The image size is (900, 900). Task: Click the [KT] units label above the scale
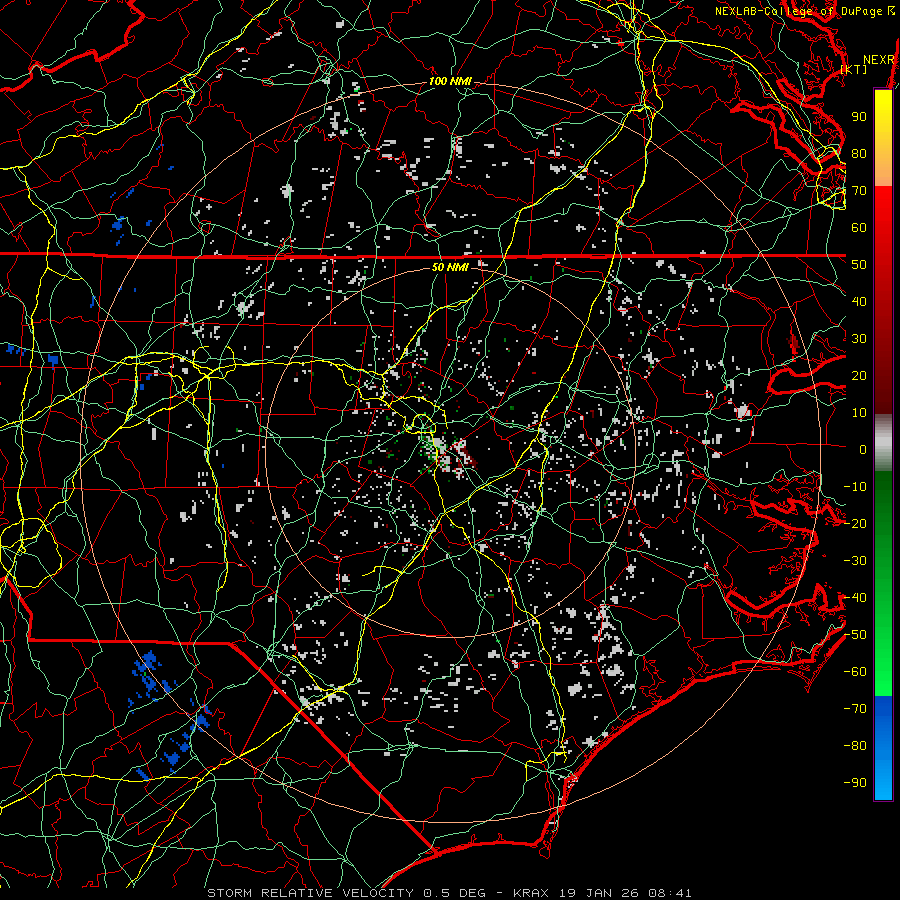[854, 69]
